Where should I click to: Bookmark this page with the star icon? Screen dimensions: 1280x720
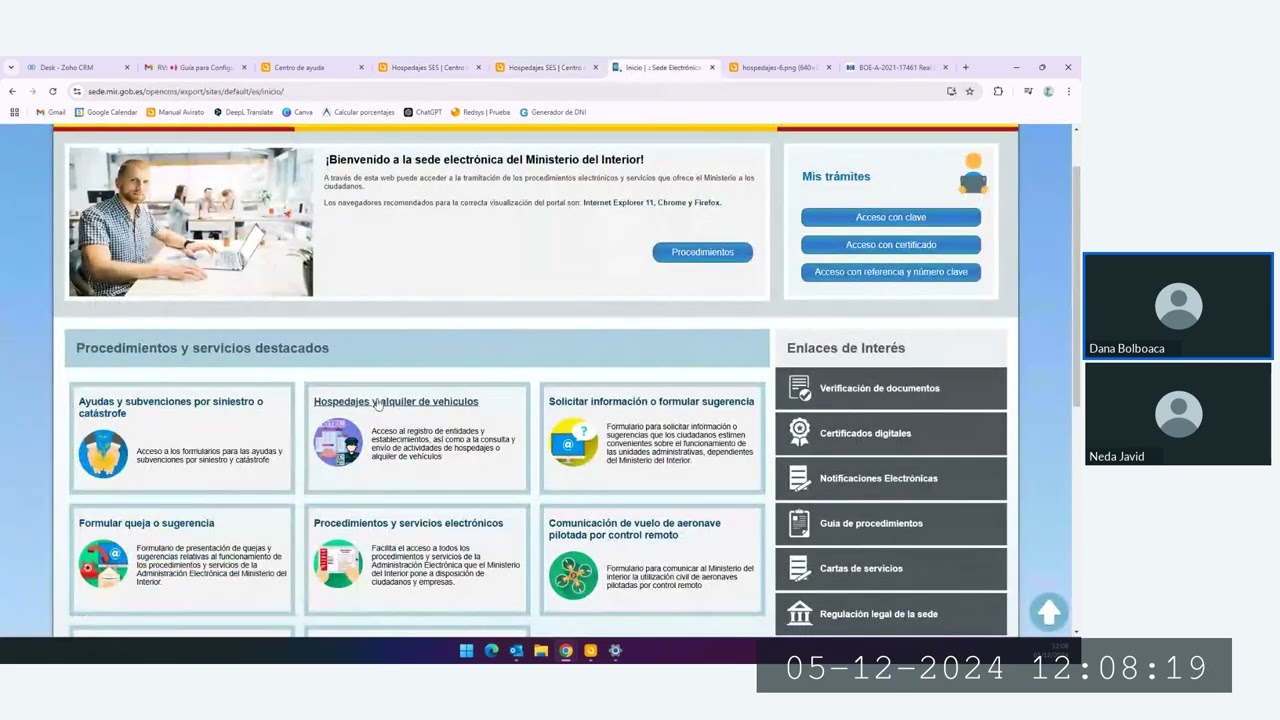click(970, 91)
